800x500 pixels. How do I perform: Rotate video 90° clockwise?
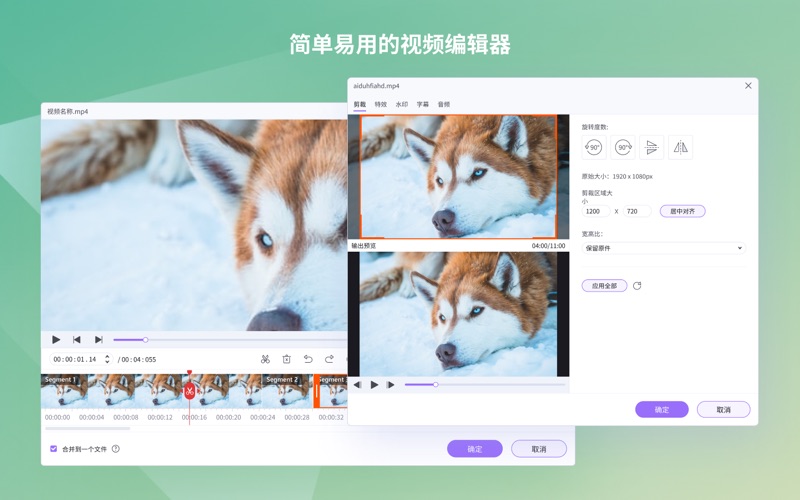click(x=623, y=147)
